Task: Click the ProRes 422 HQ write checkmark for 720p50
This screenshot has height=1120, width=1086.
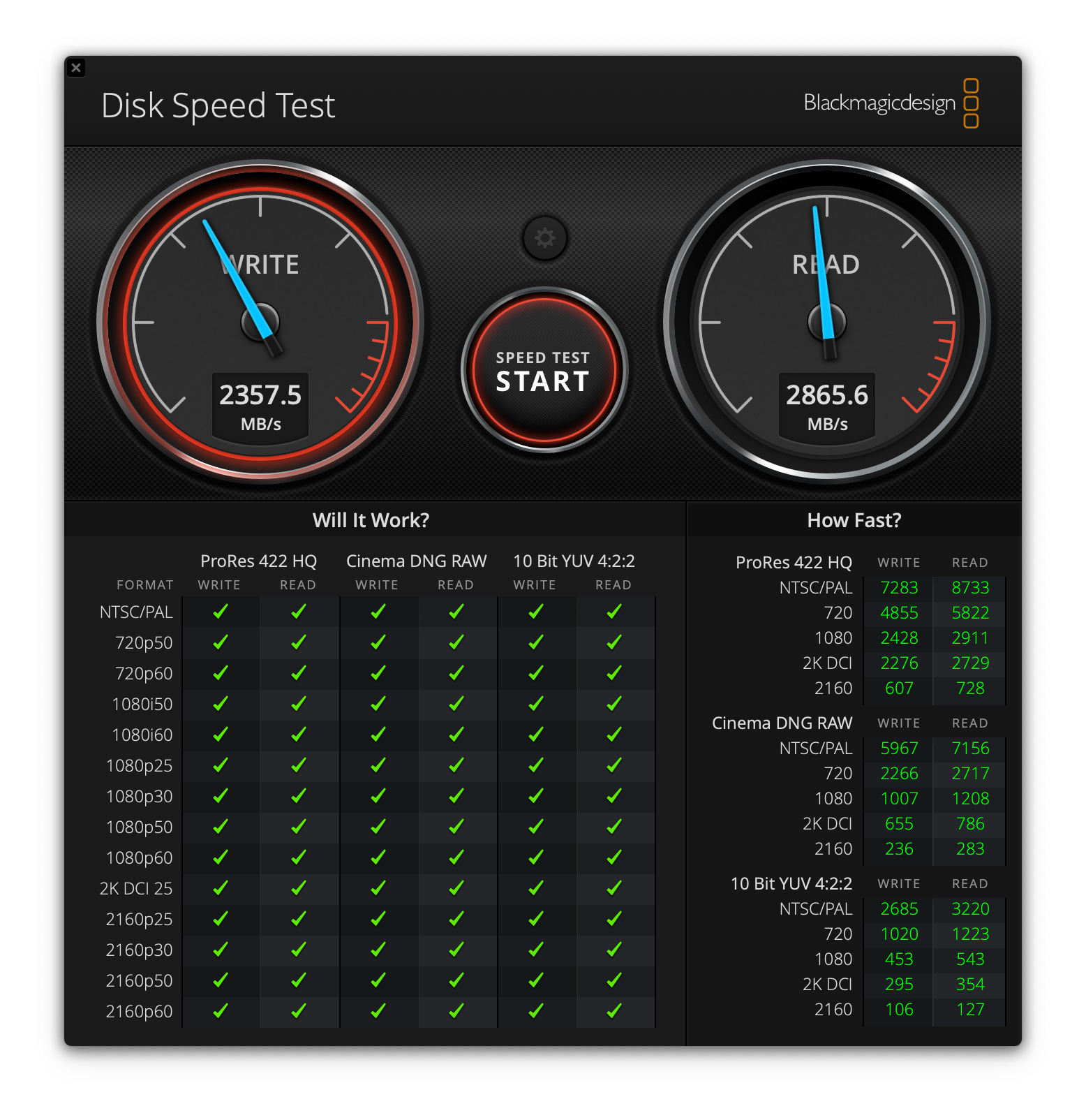Action: 221,642
